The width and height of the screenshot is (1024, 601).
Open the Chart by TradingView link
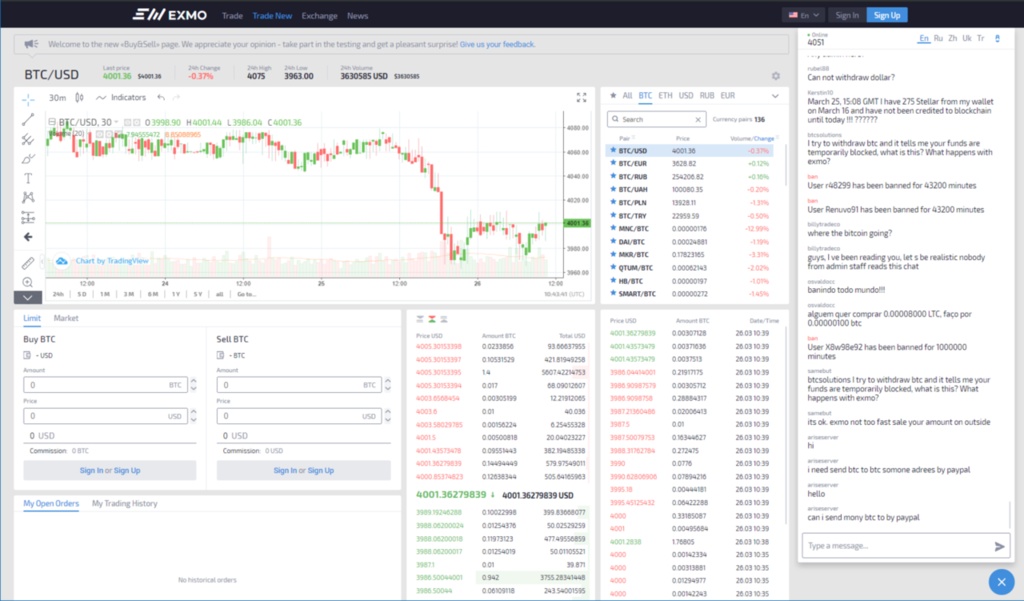pos(112,261)
